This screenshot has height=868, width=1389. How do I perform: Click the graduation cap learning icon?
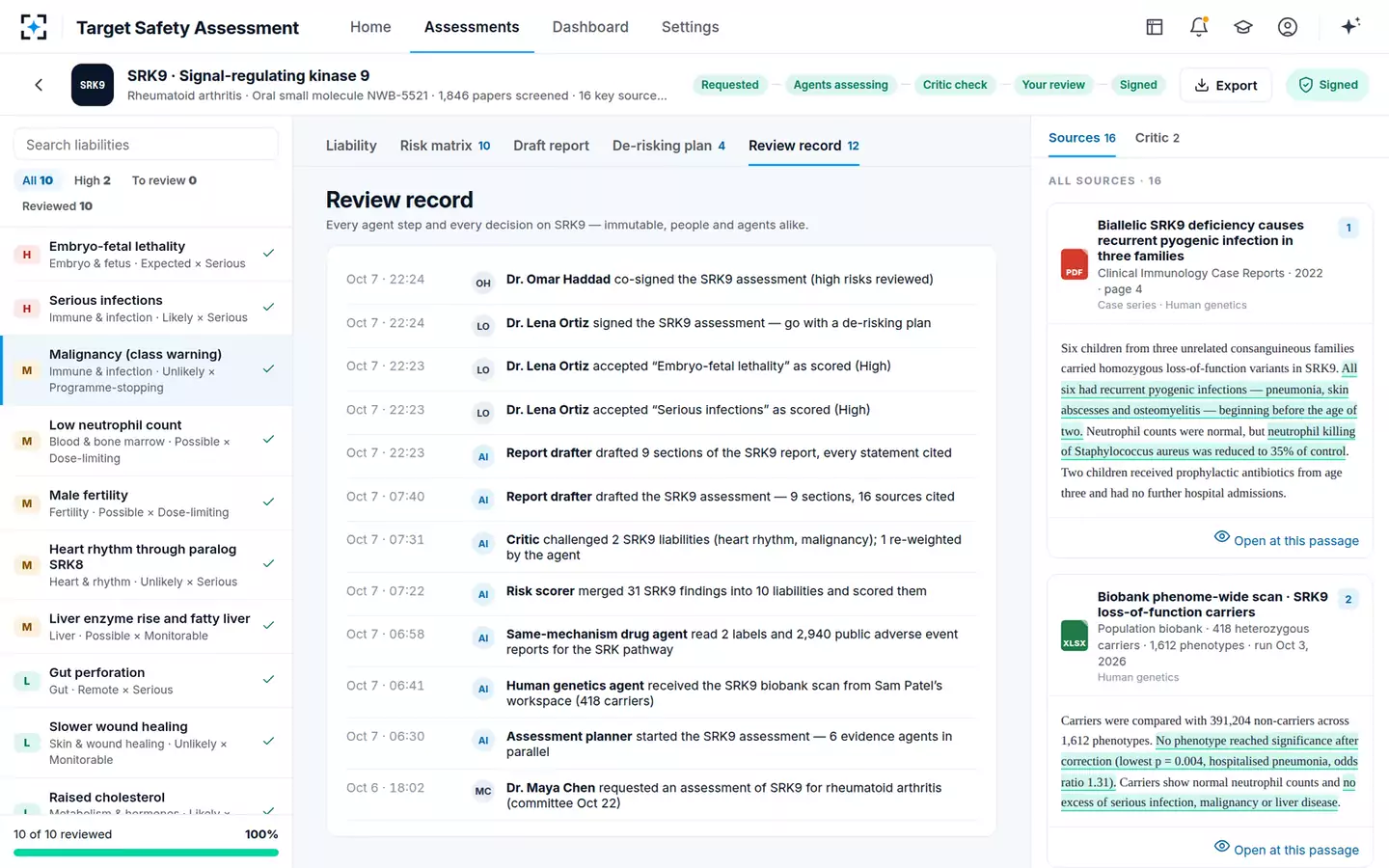[x=1243, y=27]
